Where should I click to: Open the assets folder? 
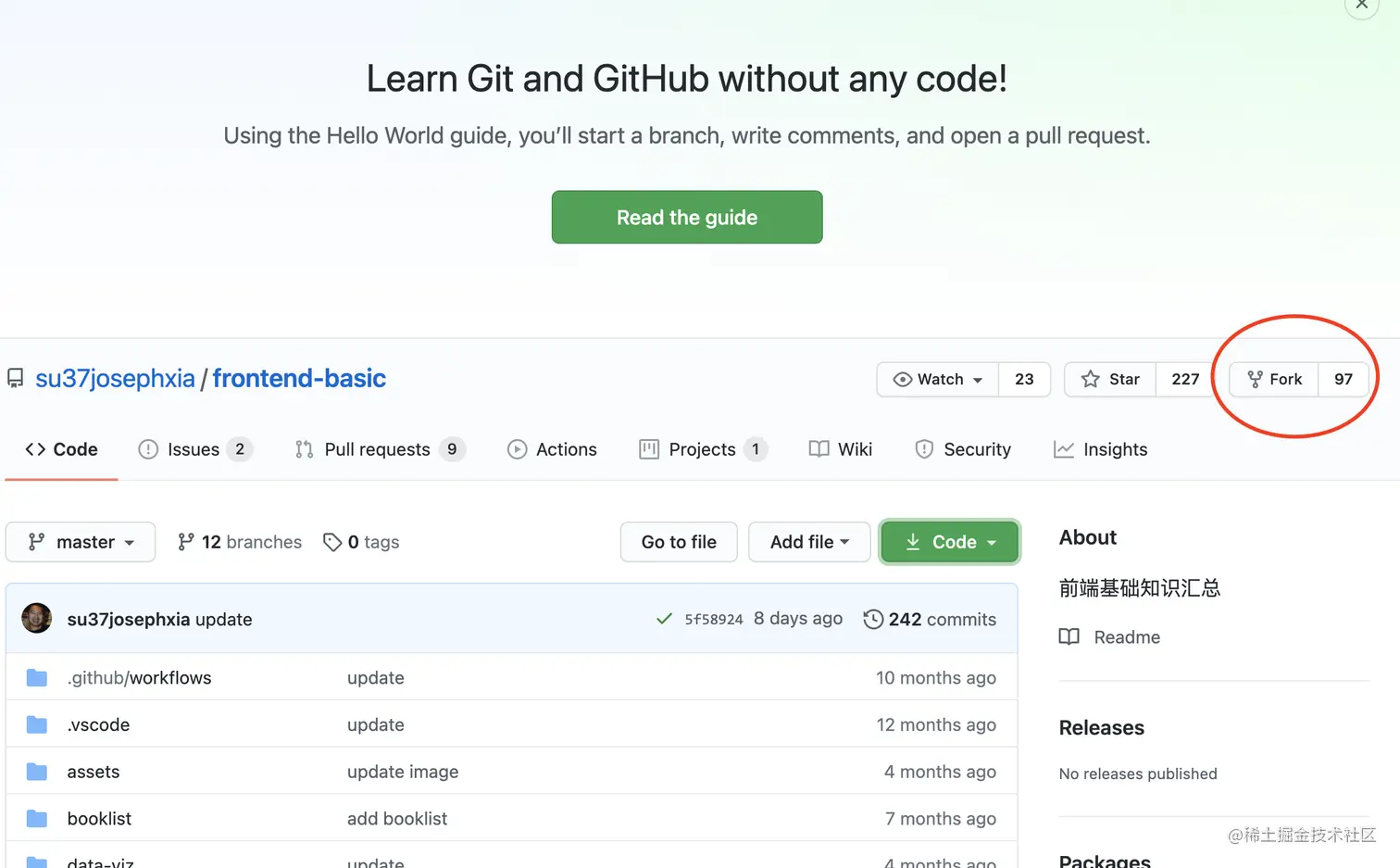pyautogui.click(x=94, y=773)
